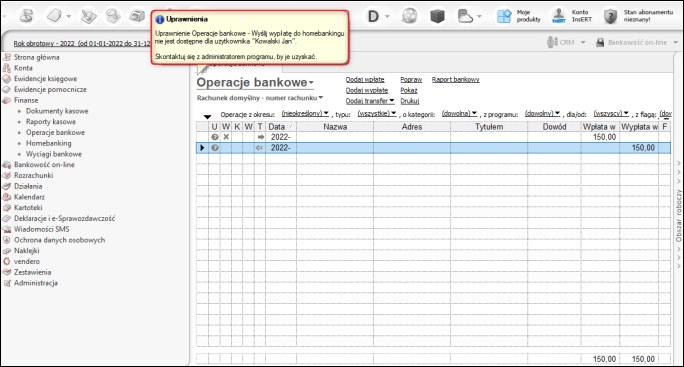Click the Rok obrotowy 2022 link
Screen dimensions: 684x367
pyautogui.click(x=82, y=44)
